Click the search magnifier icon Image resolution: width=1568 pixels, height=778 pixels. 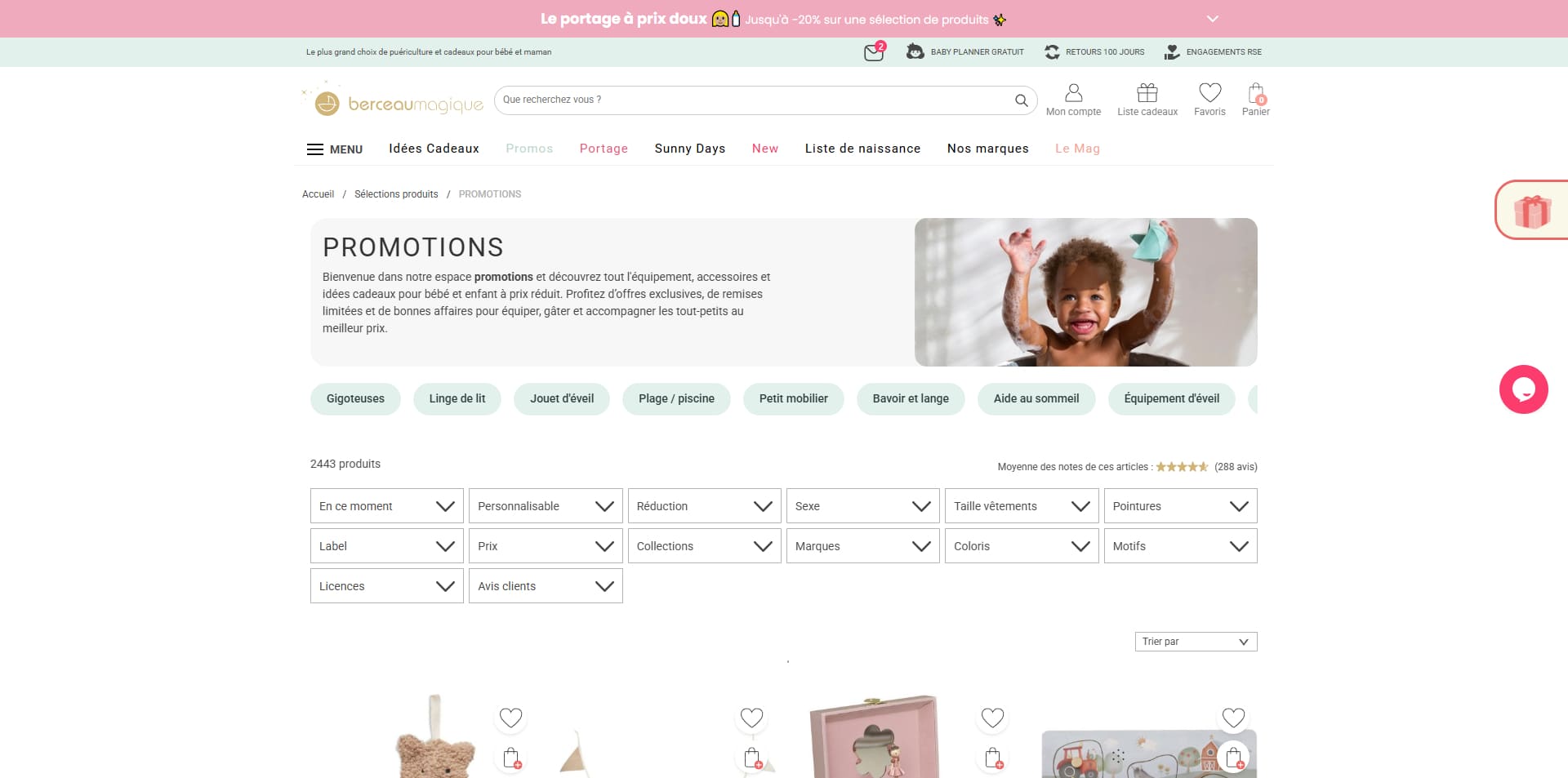click(1021, 100)
